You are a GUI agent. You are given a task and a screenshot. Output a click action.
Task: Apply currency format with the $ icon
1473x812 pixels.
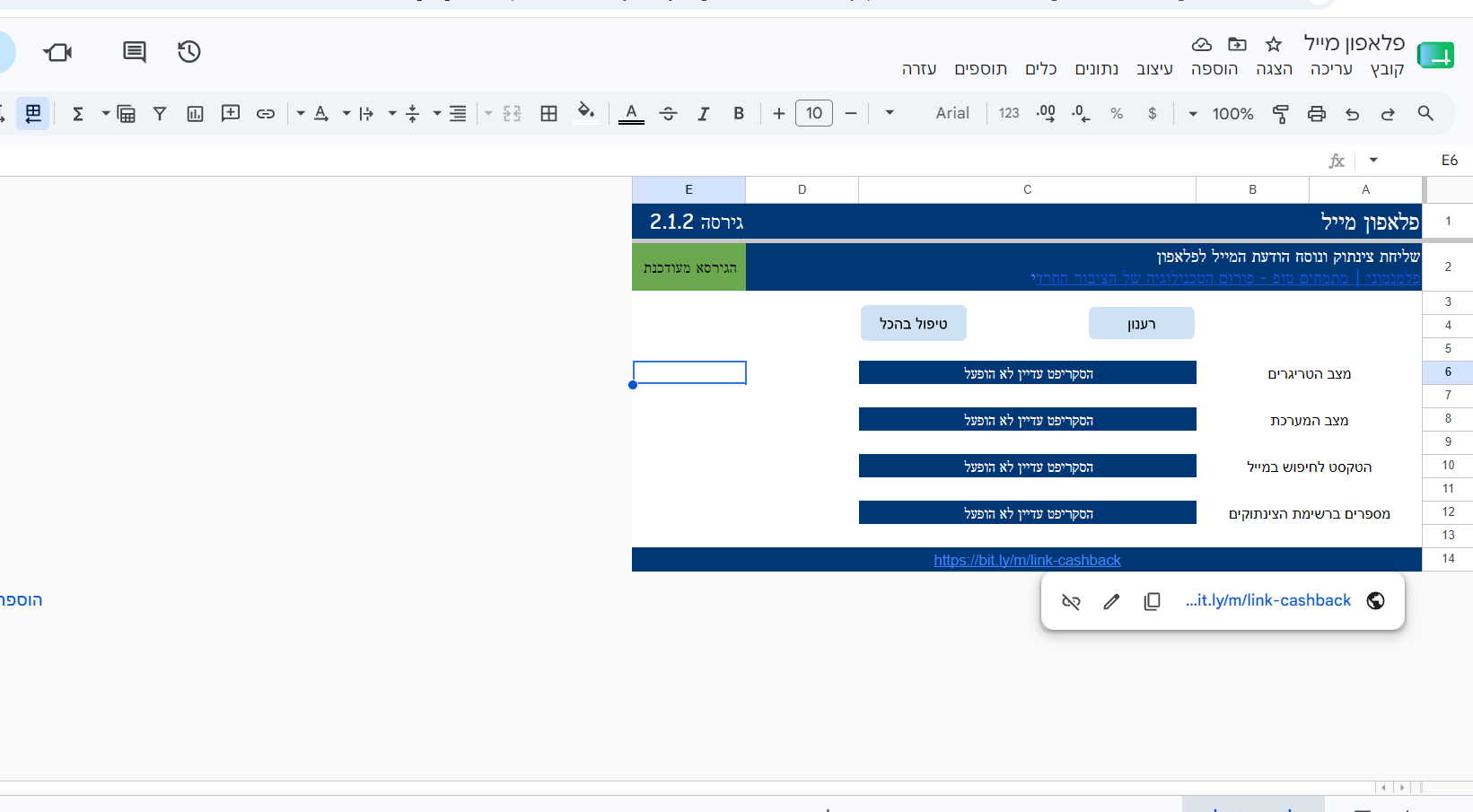click(x=1153, y=113)
